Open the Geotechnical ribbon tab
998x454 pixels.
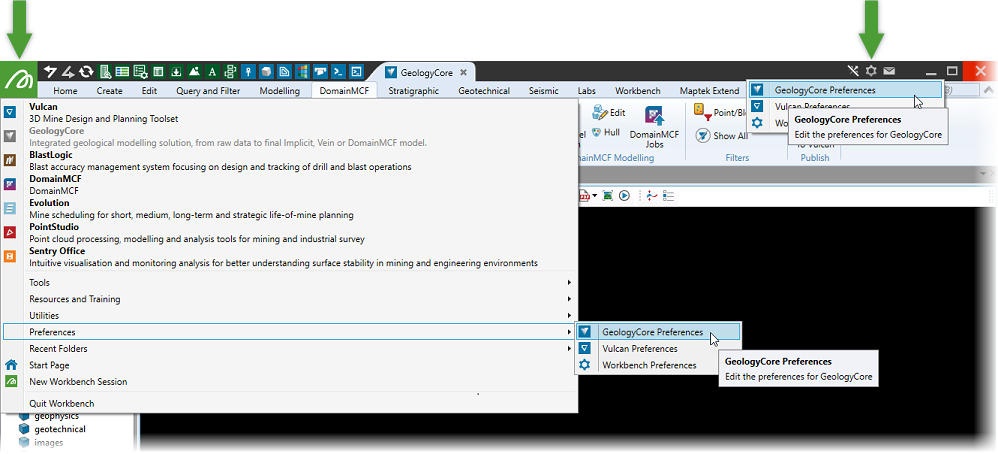(x=484, y=91)
